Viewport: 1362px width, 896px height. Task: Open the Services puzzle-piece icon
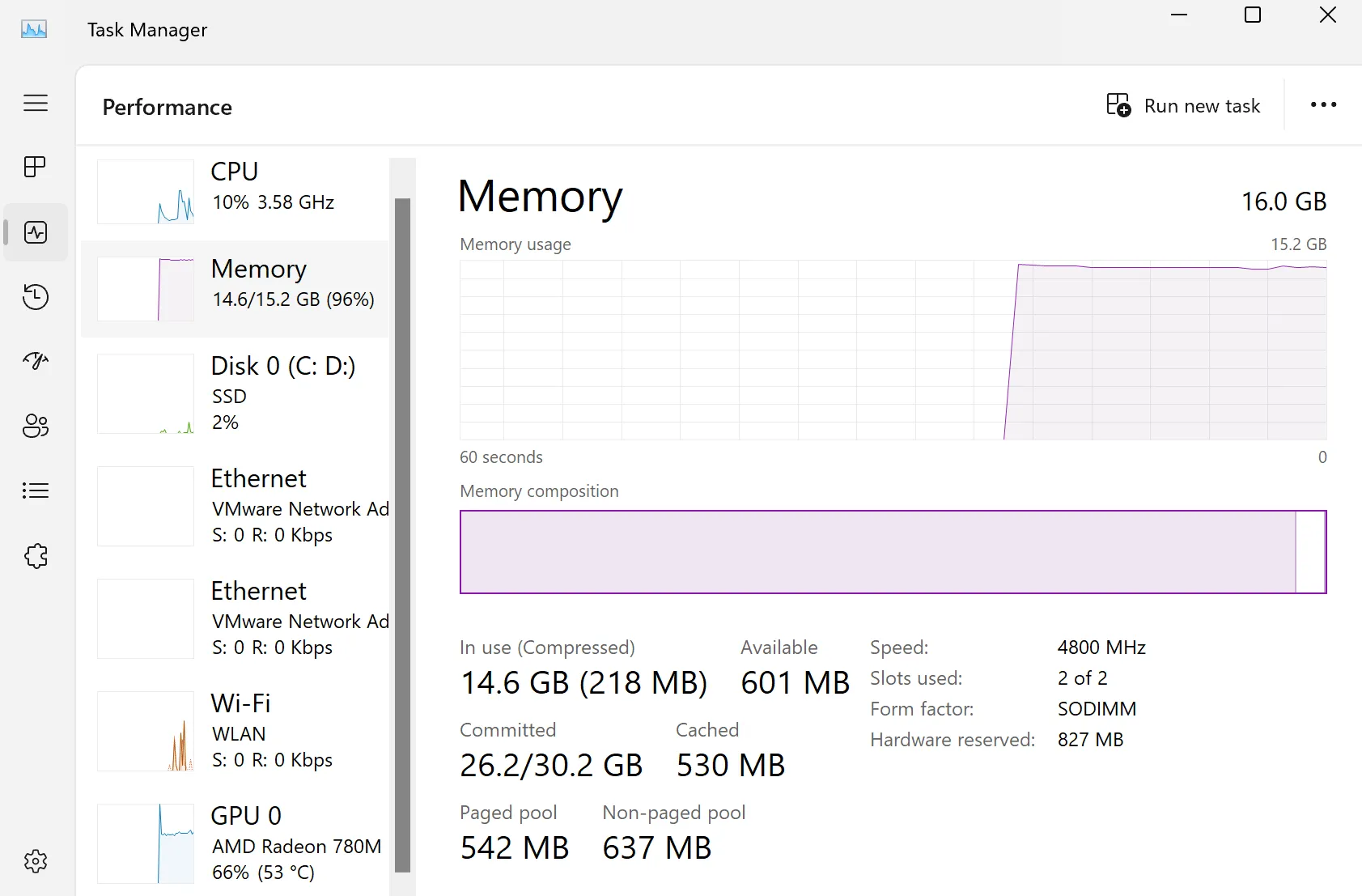(36, 555)
